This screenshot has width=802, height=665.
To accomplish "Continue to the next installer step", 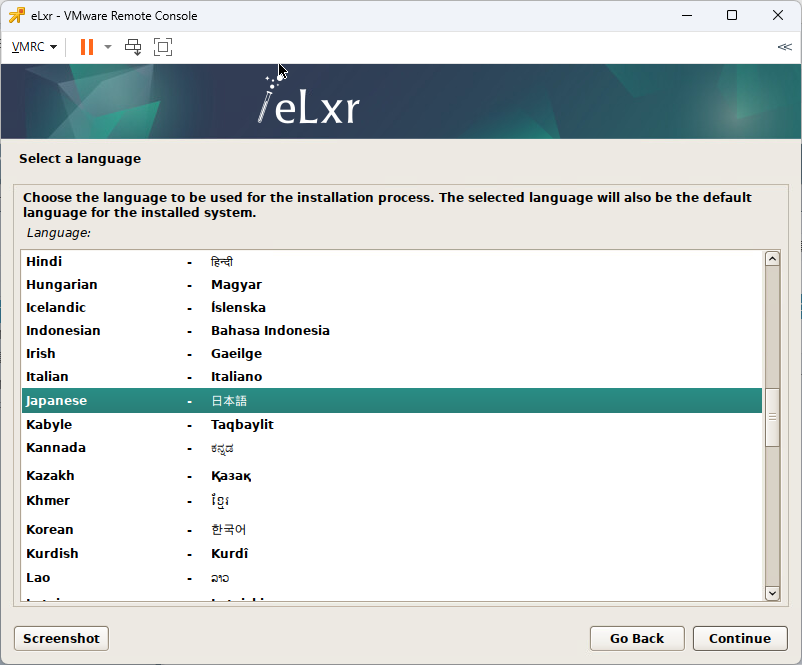I will click(740, 638).
